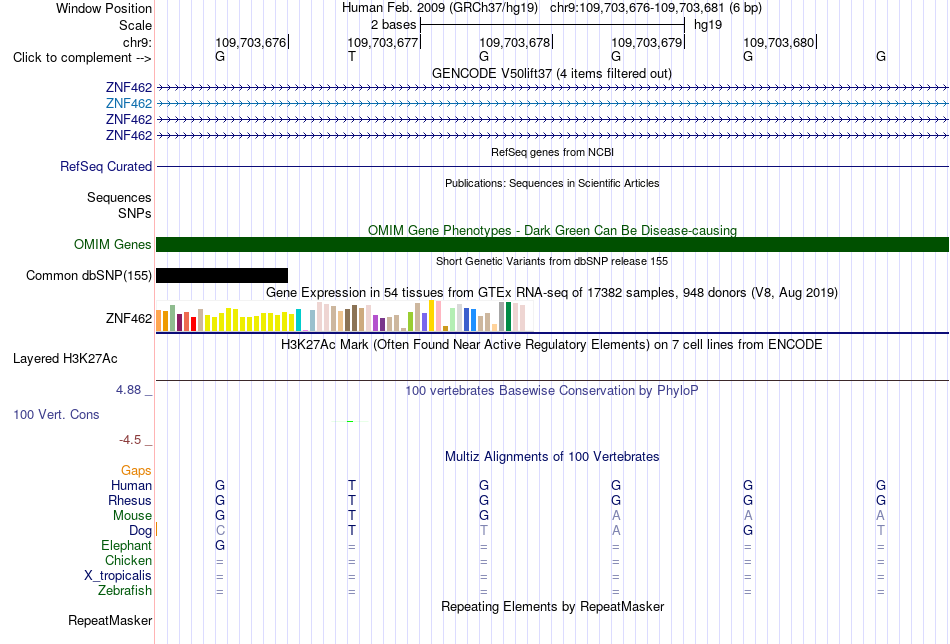
Task: Click the Publications: Sequences in Scientific Articles title
Action: click(x=552, y=183)
